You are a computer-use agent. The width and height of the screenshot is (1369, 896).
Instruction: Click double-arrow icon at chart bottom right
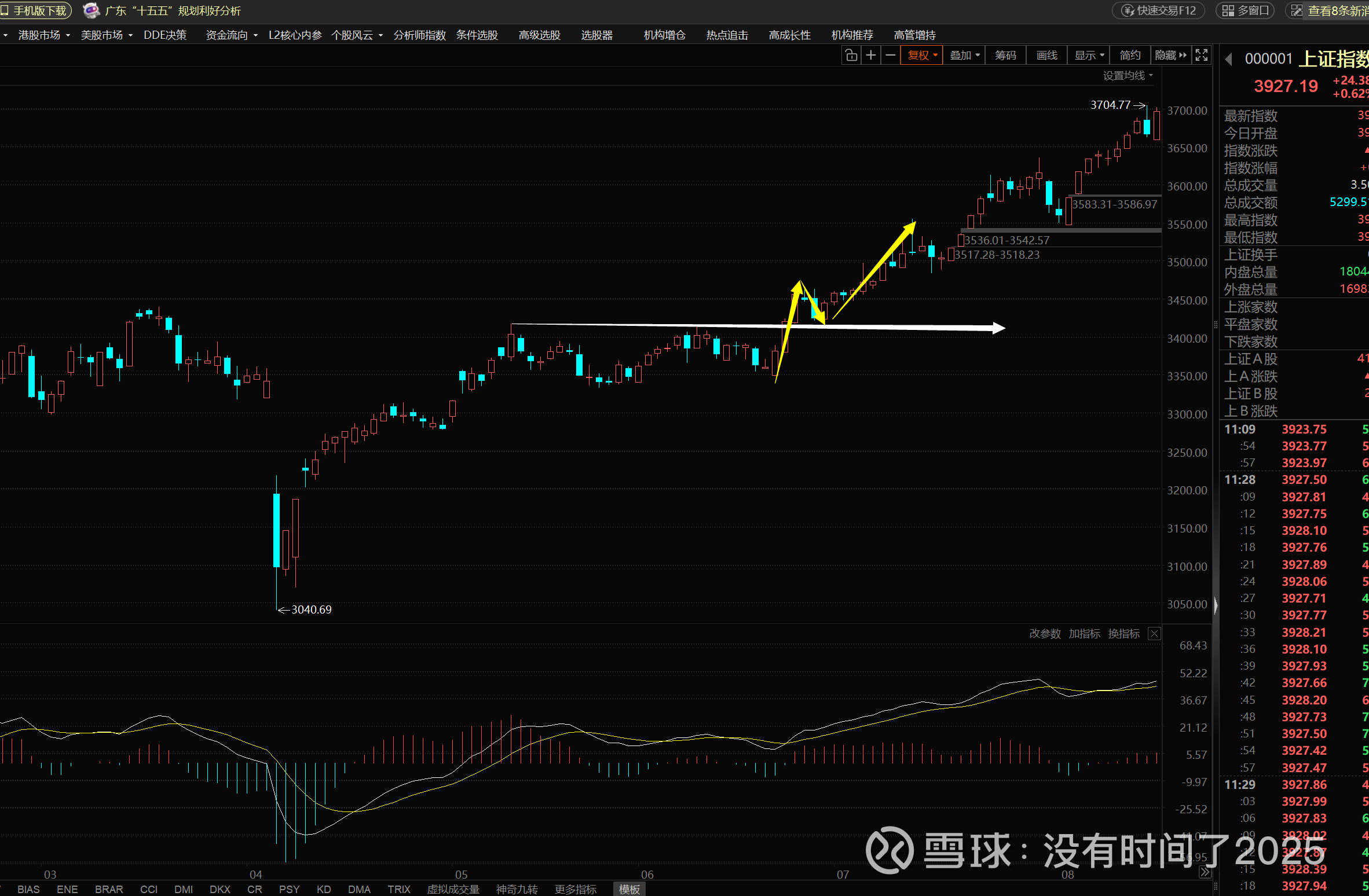[x=1205, y=872]
